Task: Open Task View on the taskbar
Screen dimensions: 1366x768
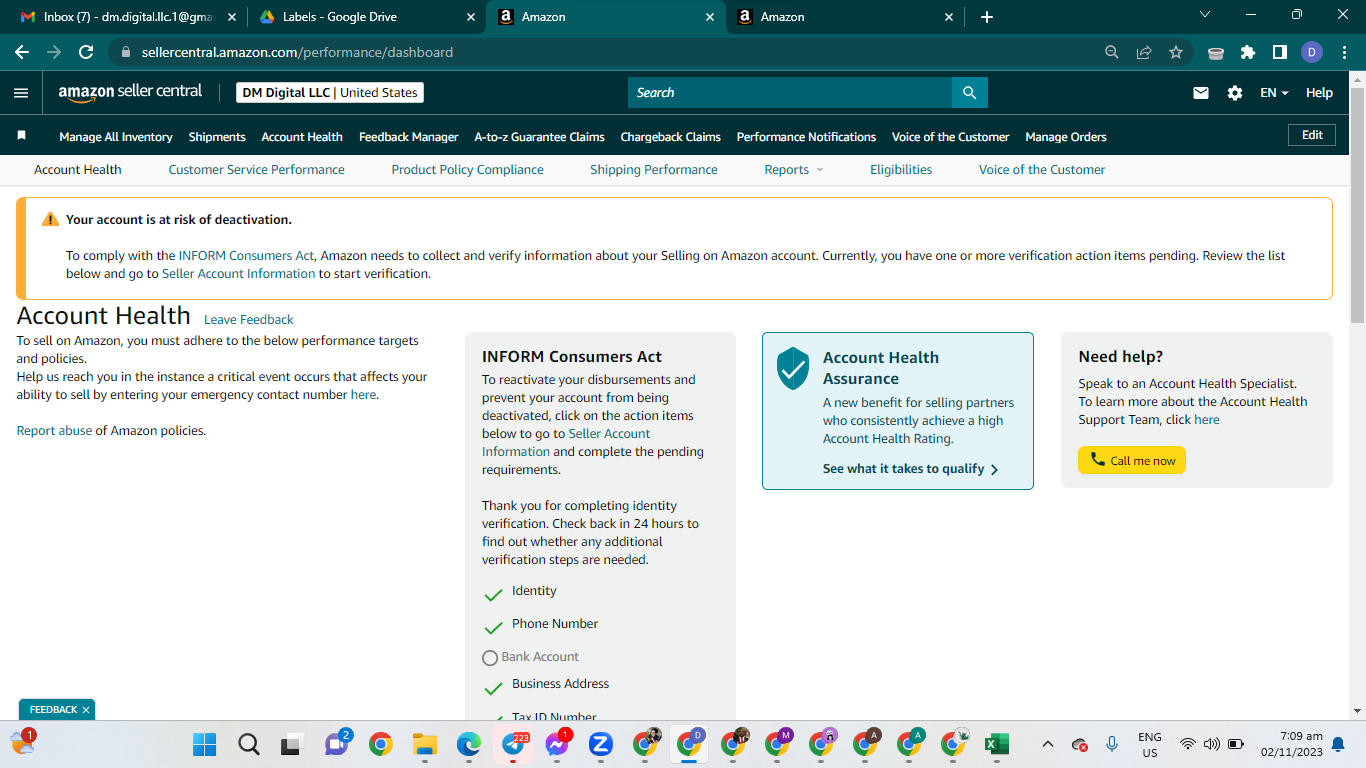Action: (x=291, y=744)
